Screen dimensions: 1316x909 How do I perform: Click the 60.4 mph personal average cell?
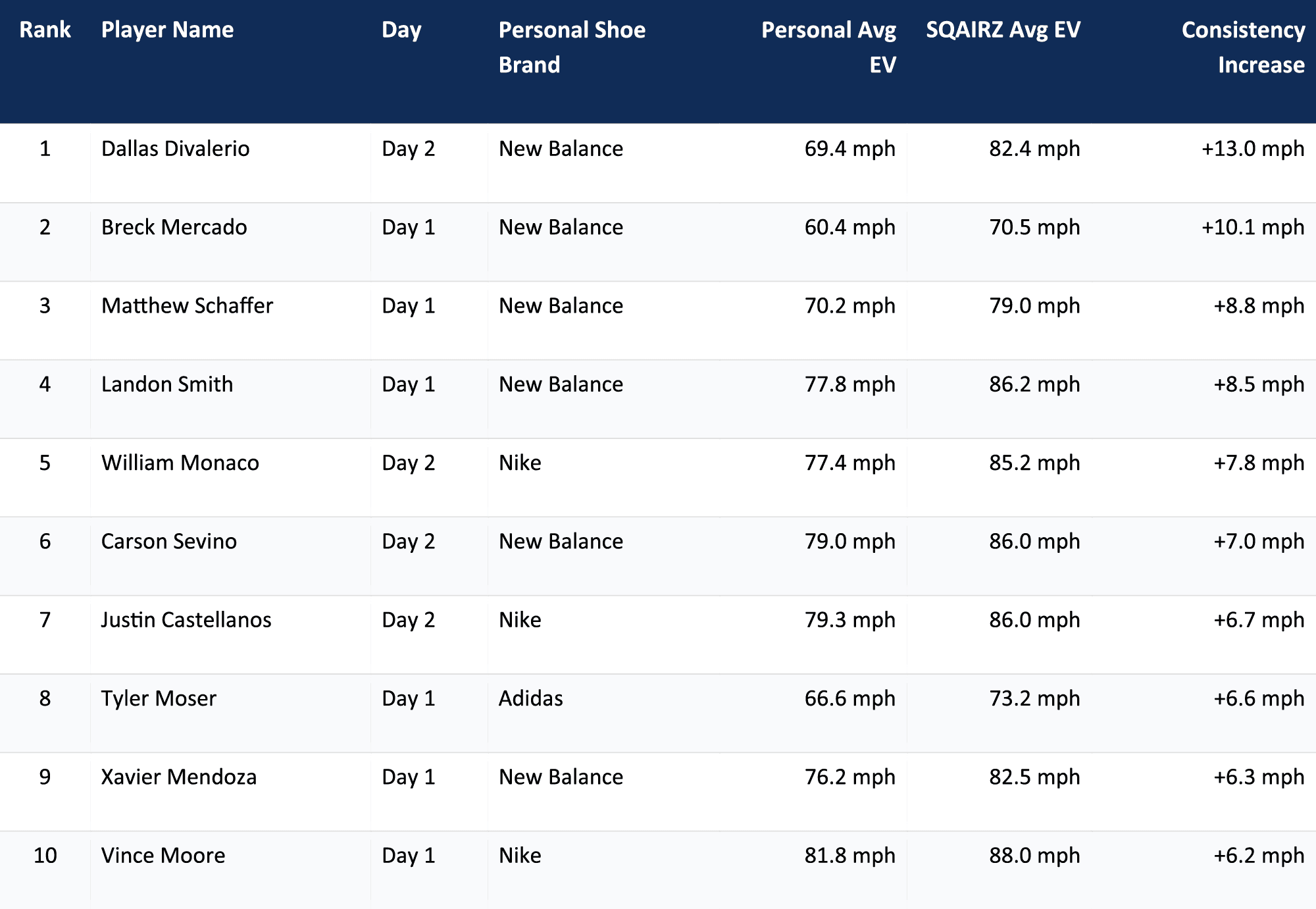point(849,227)
